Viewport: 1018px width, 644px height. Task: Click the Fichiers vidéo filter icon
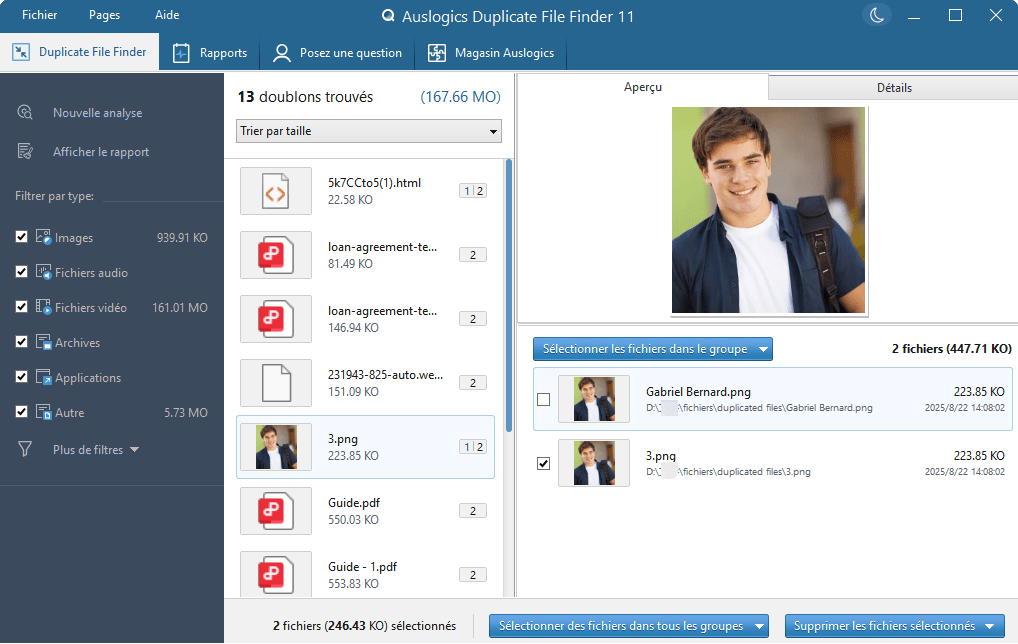click(44, 307)
